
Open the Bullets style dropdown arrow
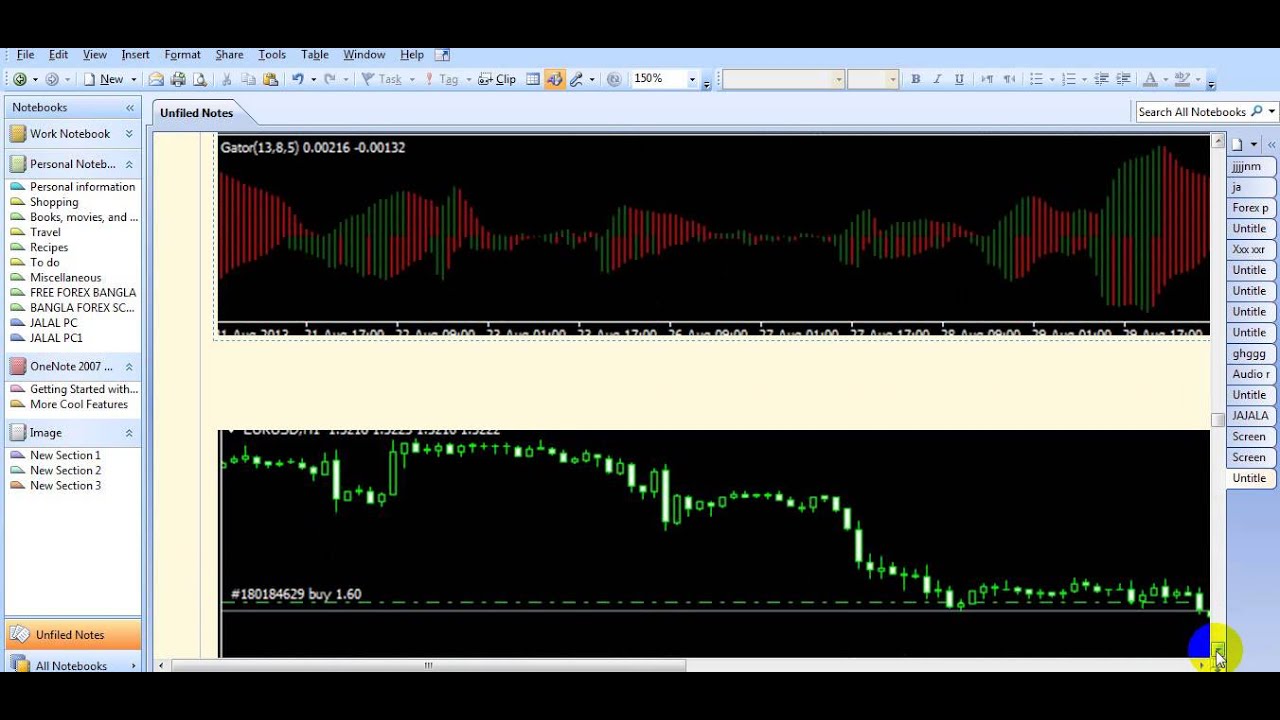(1051, 79)
